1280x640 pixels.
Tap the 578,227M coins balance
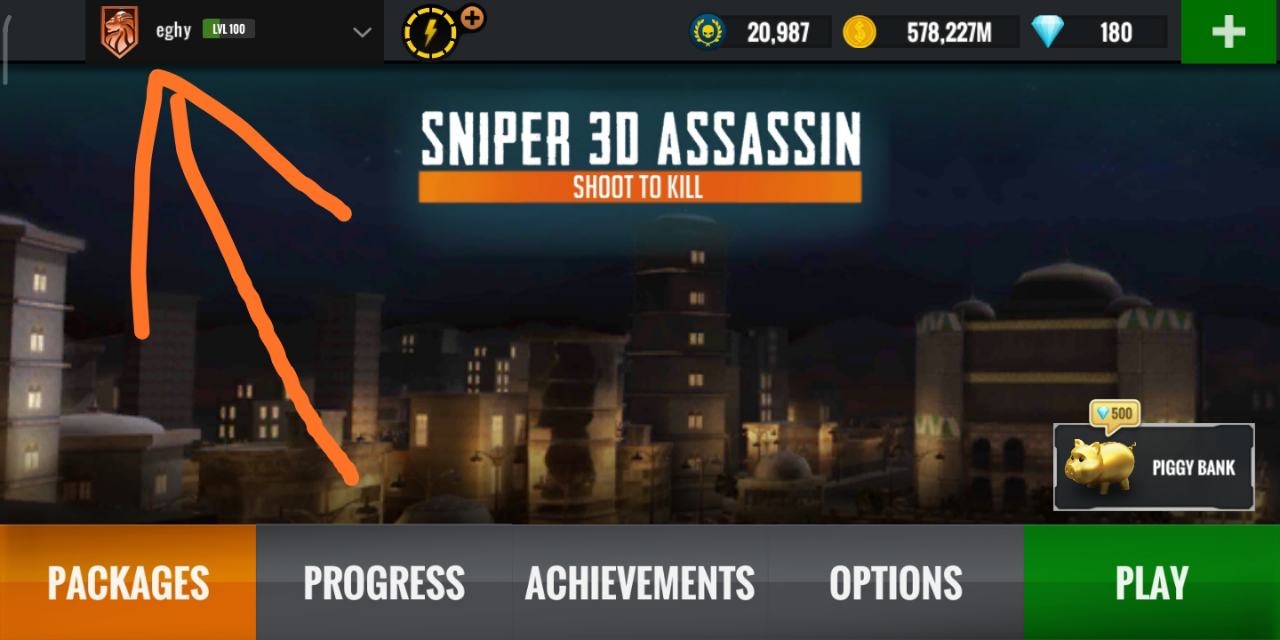pyautogui.click(x=949, y=33)
